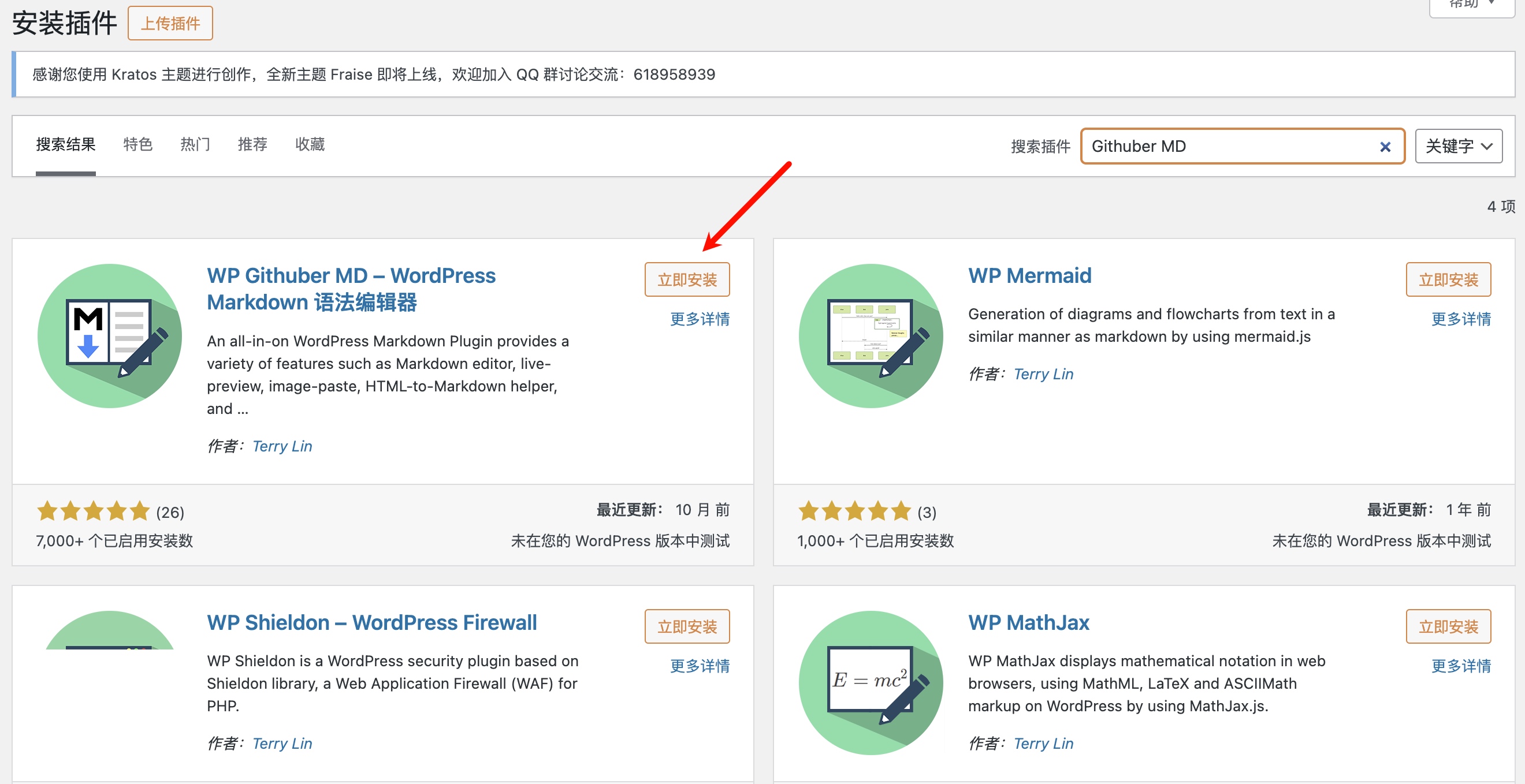Viewport: 1525px width, 784px height.
Task: Click the WP Githuber MD plugin icon
Action: coord(110,335)
